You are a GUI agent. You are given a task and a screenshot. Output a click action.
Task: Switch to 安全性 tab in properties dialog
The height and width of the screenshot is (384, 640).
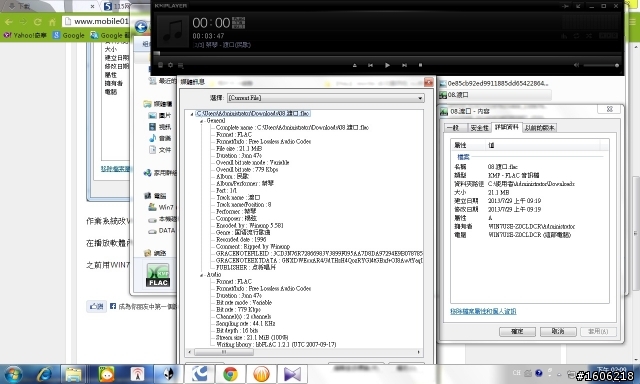pos(479,128)
